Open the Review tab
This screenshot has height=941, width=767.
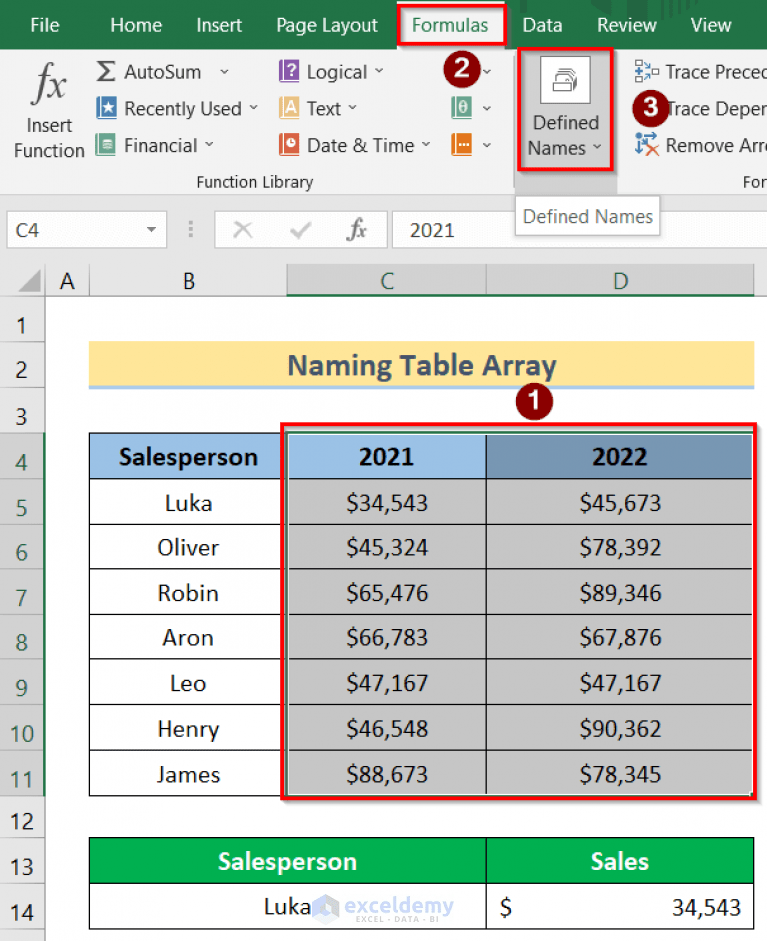(x=627, y=25)
